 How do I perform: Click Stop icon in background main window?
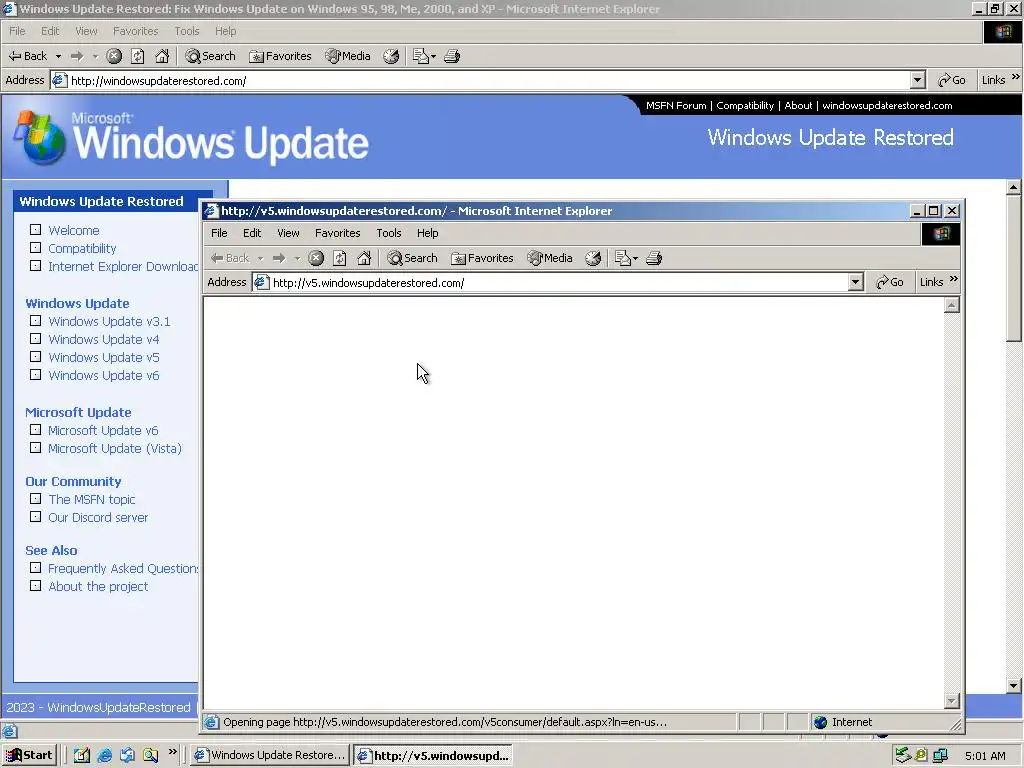coord(114,56)
